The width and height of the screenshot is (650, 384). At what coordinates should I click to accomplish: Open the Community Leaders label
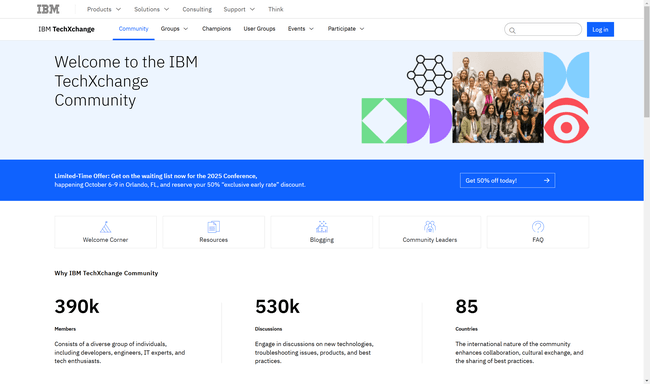click(430, 240)
